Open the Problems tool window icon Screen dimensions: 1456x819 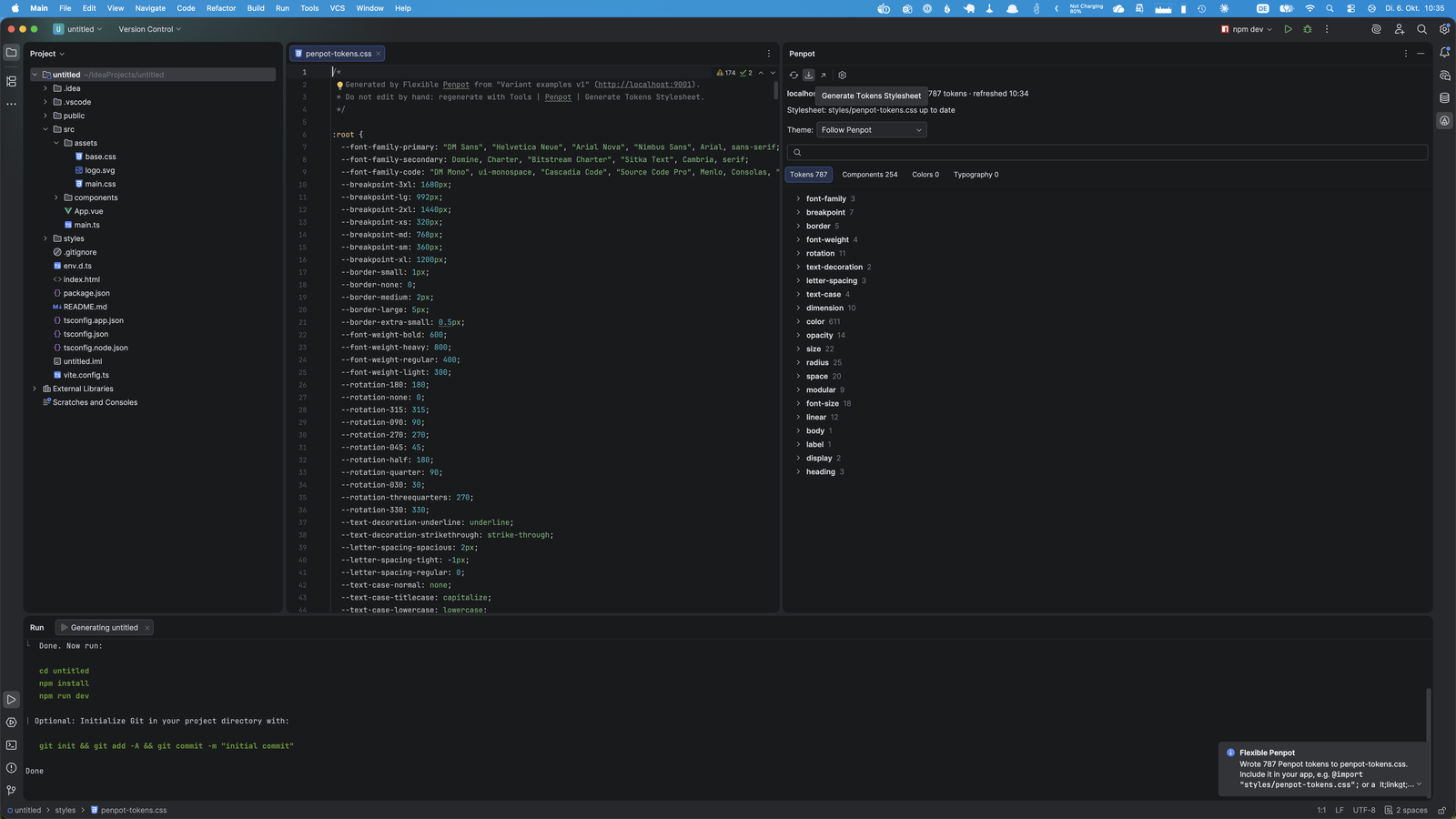point(11,768)
